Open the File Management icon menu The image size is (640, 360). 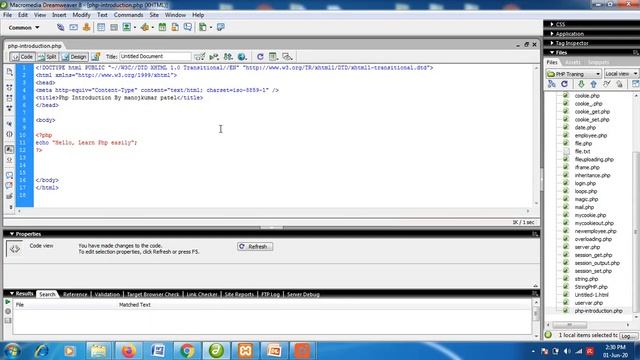[228, 57]
